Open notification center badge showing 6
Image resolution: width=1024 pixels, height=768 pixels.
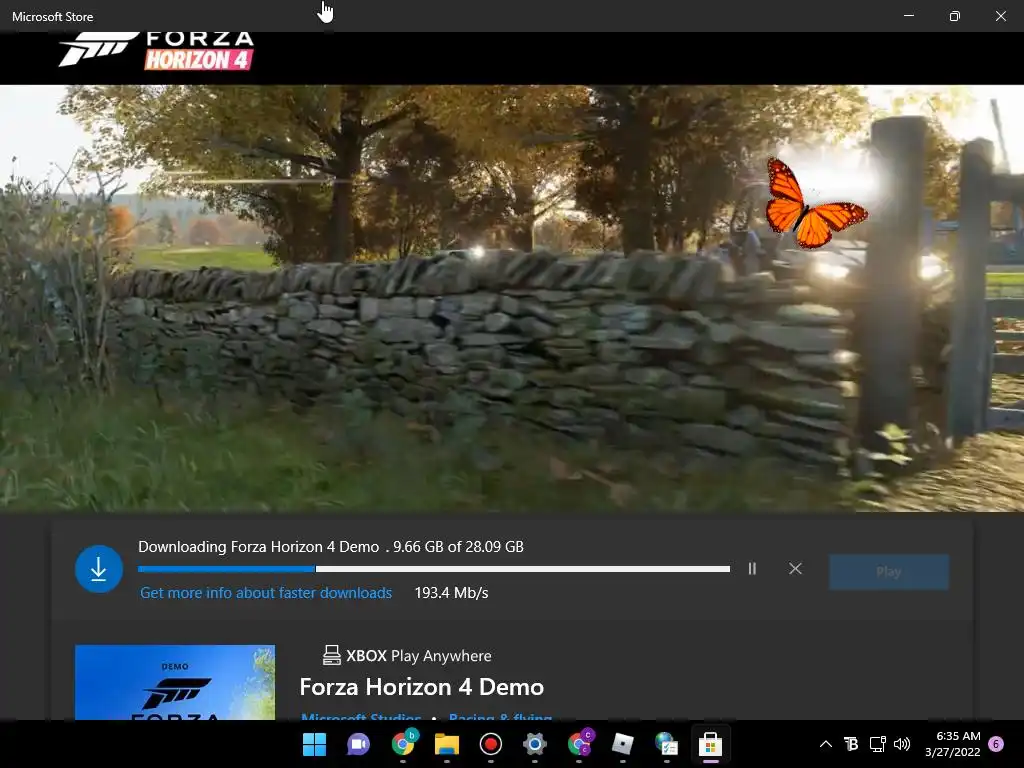pyautogui.click(x=996, y=744)
